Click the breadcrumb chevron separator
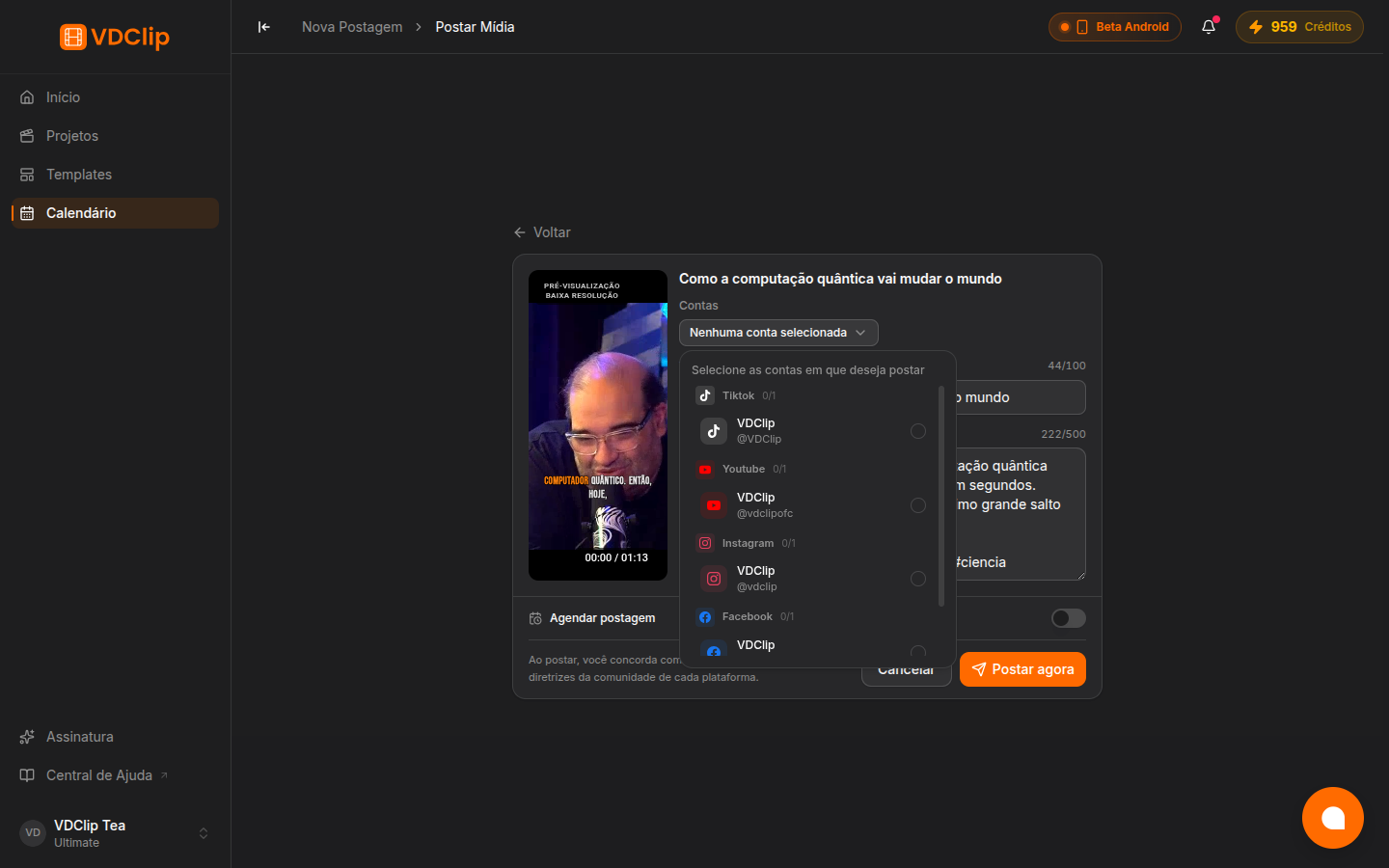The image size is (1389, 868). pyautogui.click(x=419, y=27)
